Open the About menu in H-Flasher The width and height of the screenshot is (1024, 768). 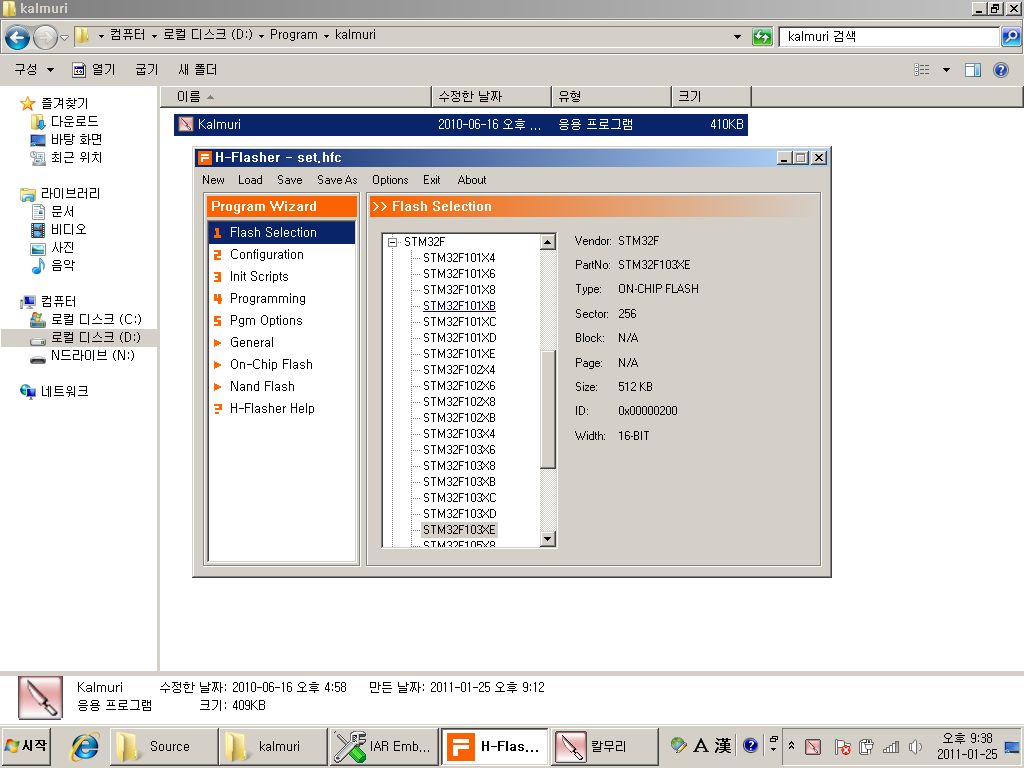(472, 180)
